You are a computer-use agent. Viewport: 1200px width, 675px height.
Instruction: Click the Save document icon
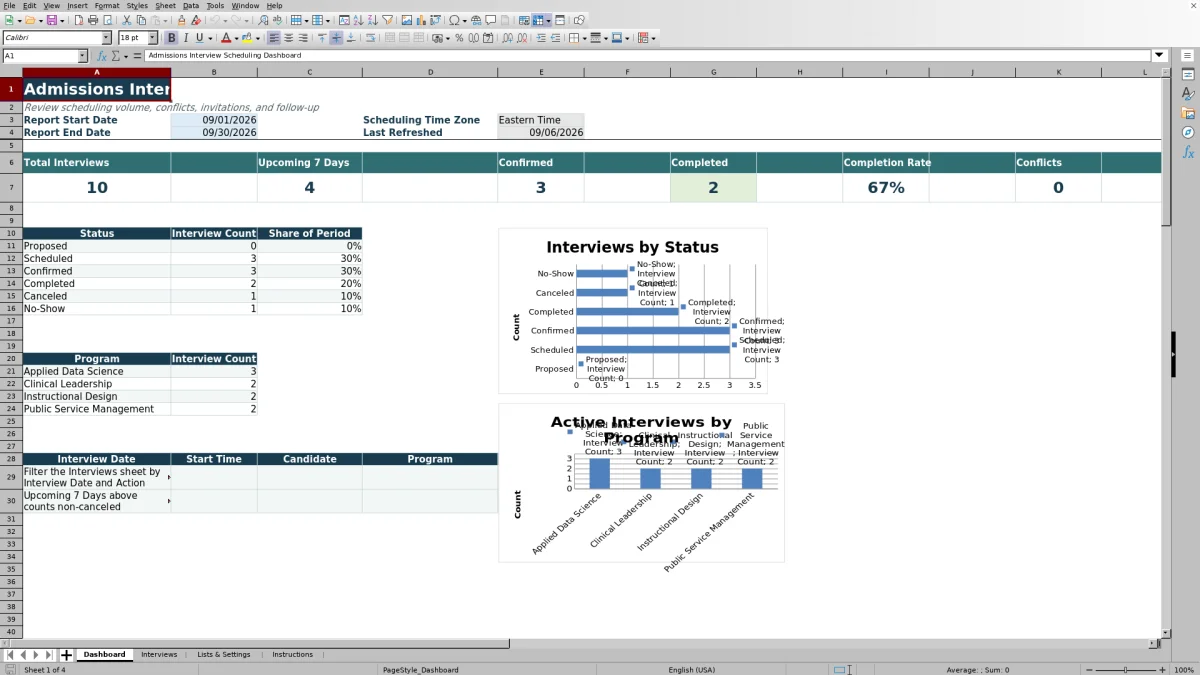[51, 20]
